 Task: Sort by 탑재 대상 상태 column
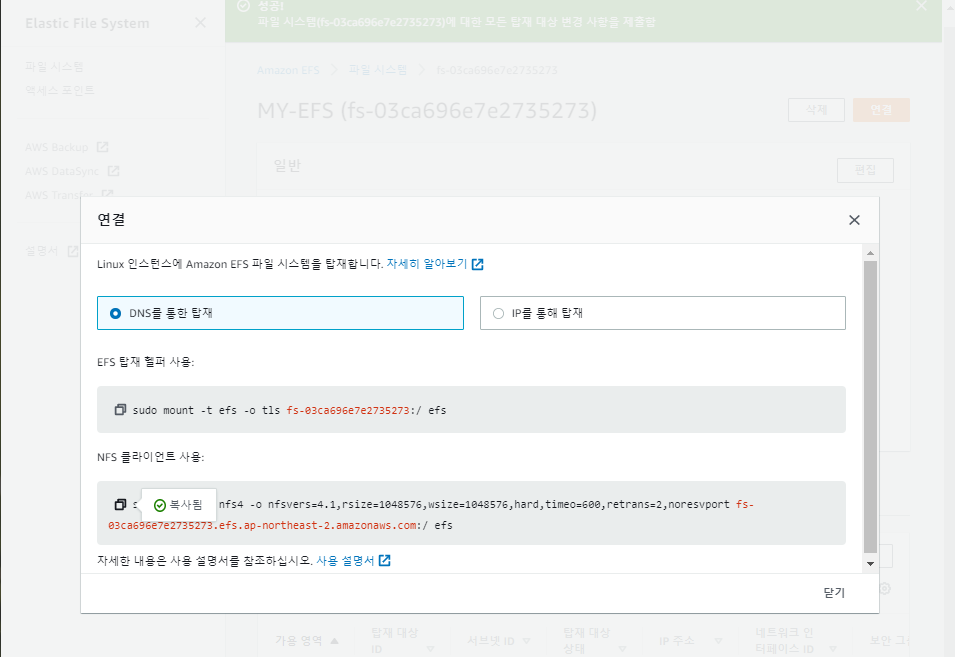click(594, 641)
